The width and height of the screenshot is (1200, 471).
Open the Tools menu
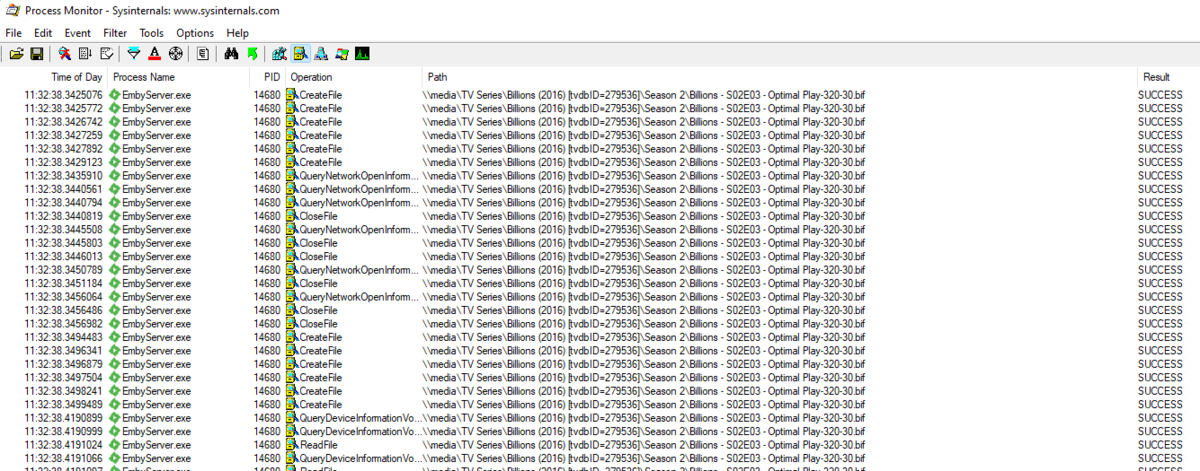pos(152,33)
